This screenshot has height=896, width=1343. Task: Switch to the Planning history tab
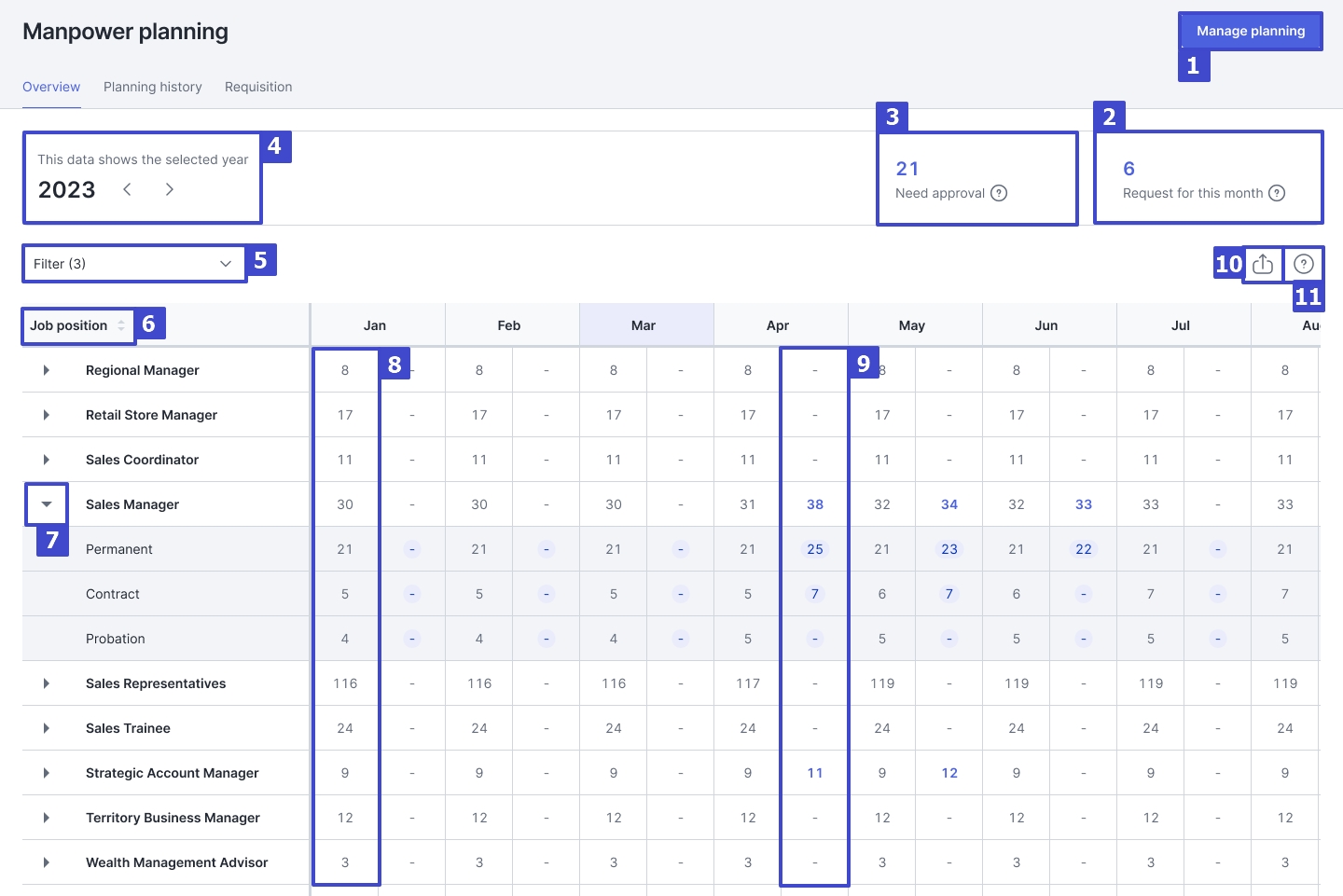point(152,87)
